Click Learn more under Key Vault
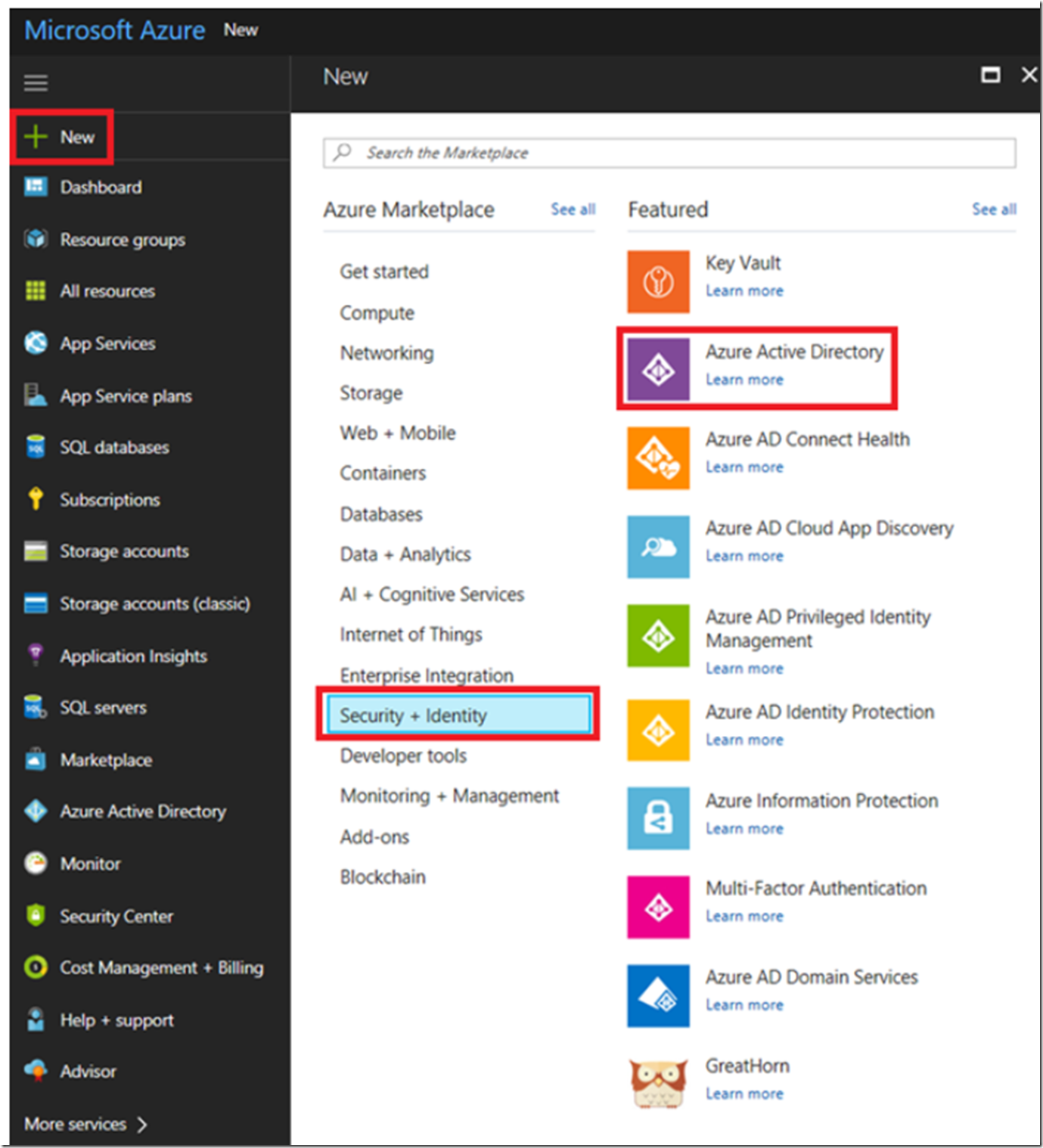Screen dimensions: 1043x1148 744,291
